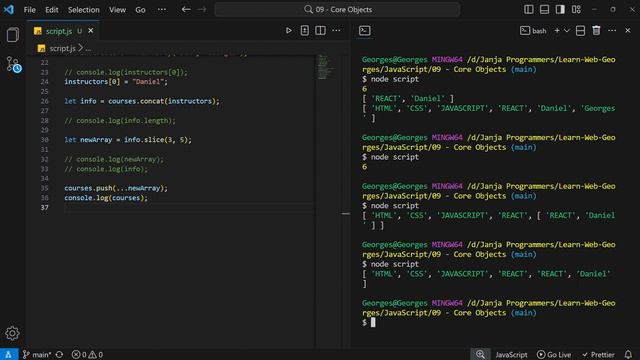Split the editor to the right

tap(320, 31)
